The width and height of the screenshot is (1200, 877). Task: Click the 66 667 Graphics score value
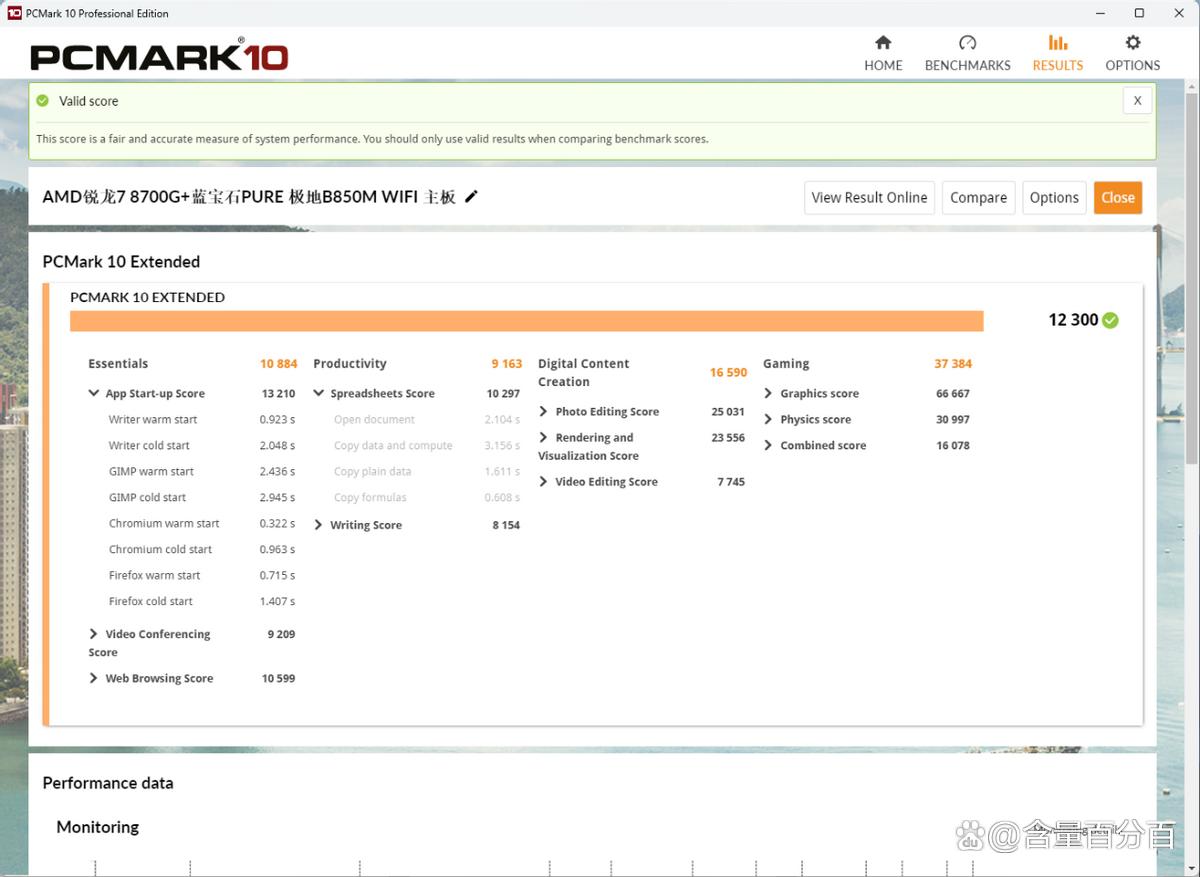pos(953,394)
